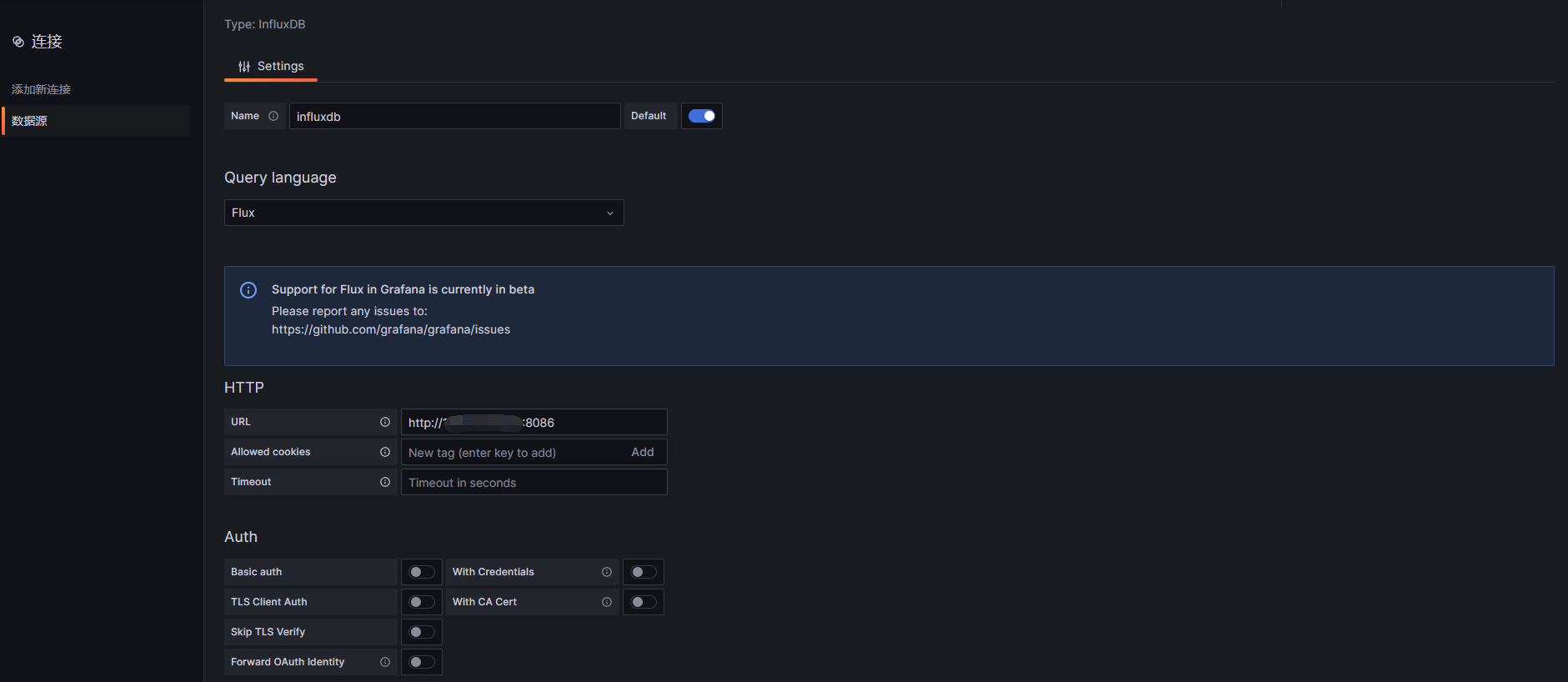Click Add button for allowed cookies
The height and width of the screenshot is (682, 1568).
point(643,452)
